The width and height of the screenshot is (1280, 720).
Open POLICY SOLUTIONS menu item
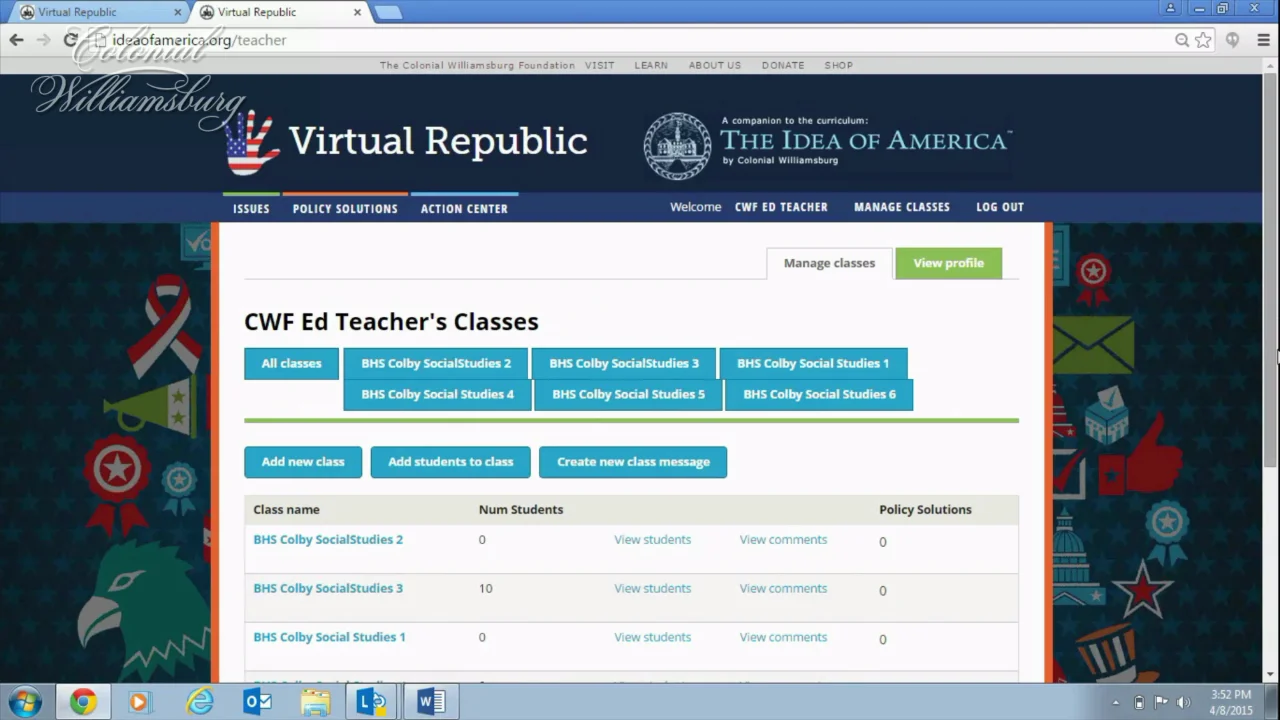[x=345, y=208]
